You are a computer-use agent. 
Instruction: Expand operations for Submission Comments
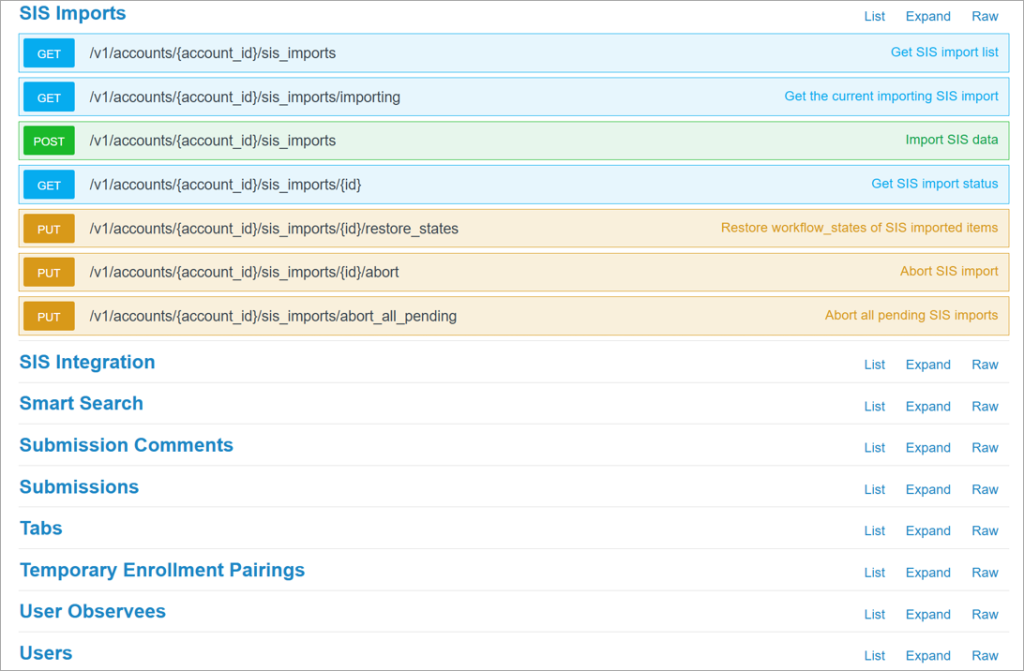click(x=928, y=448)
